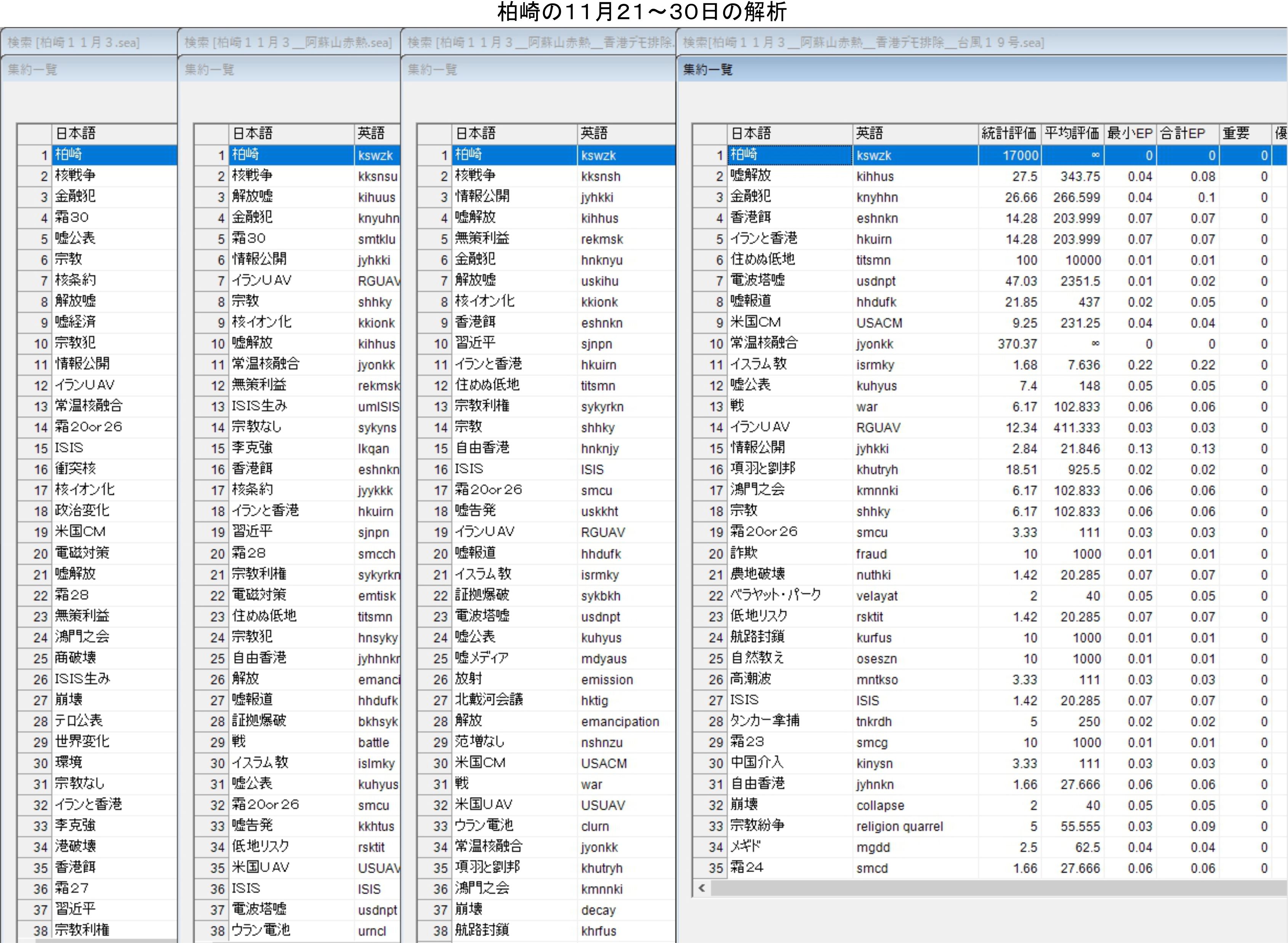Click the 最小EP column header
The image size is (1288, 943).
coord(1130,133)
